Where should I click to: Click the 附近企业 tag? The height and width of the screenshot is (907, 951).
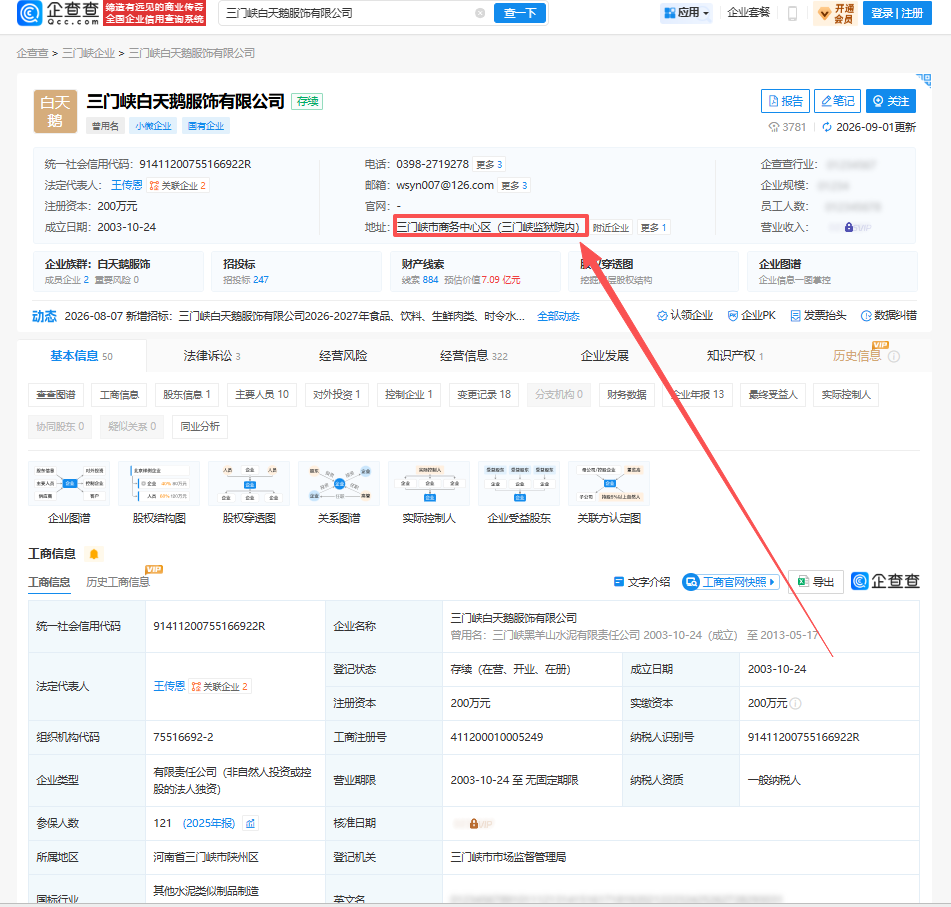pyautogui.click(x=611, y=228)
